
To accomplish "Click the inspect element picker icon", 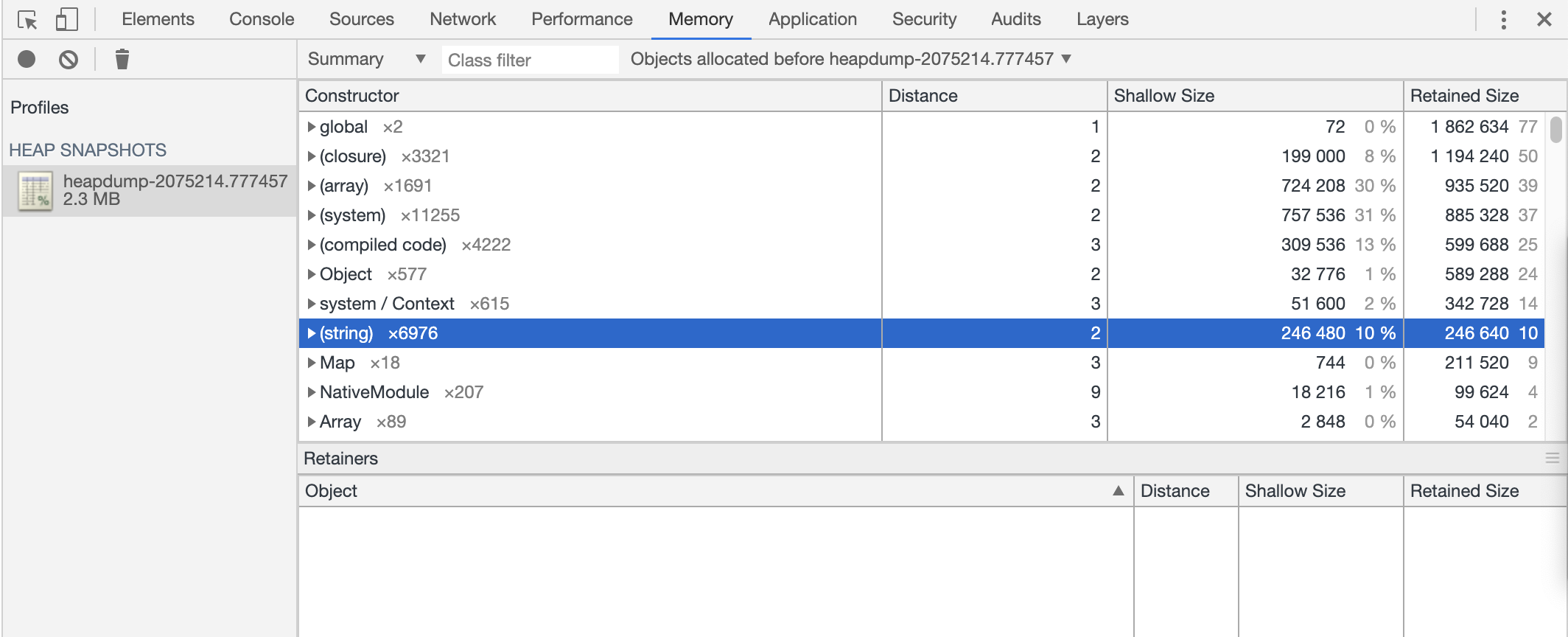I will click(27, 20).
